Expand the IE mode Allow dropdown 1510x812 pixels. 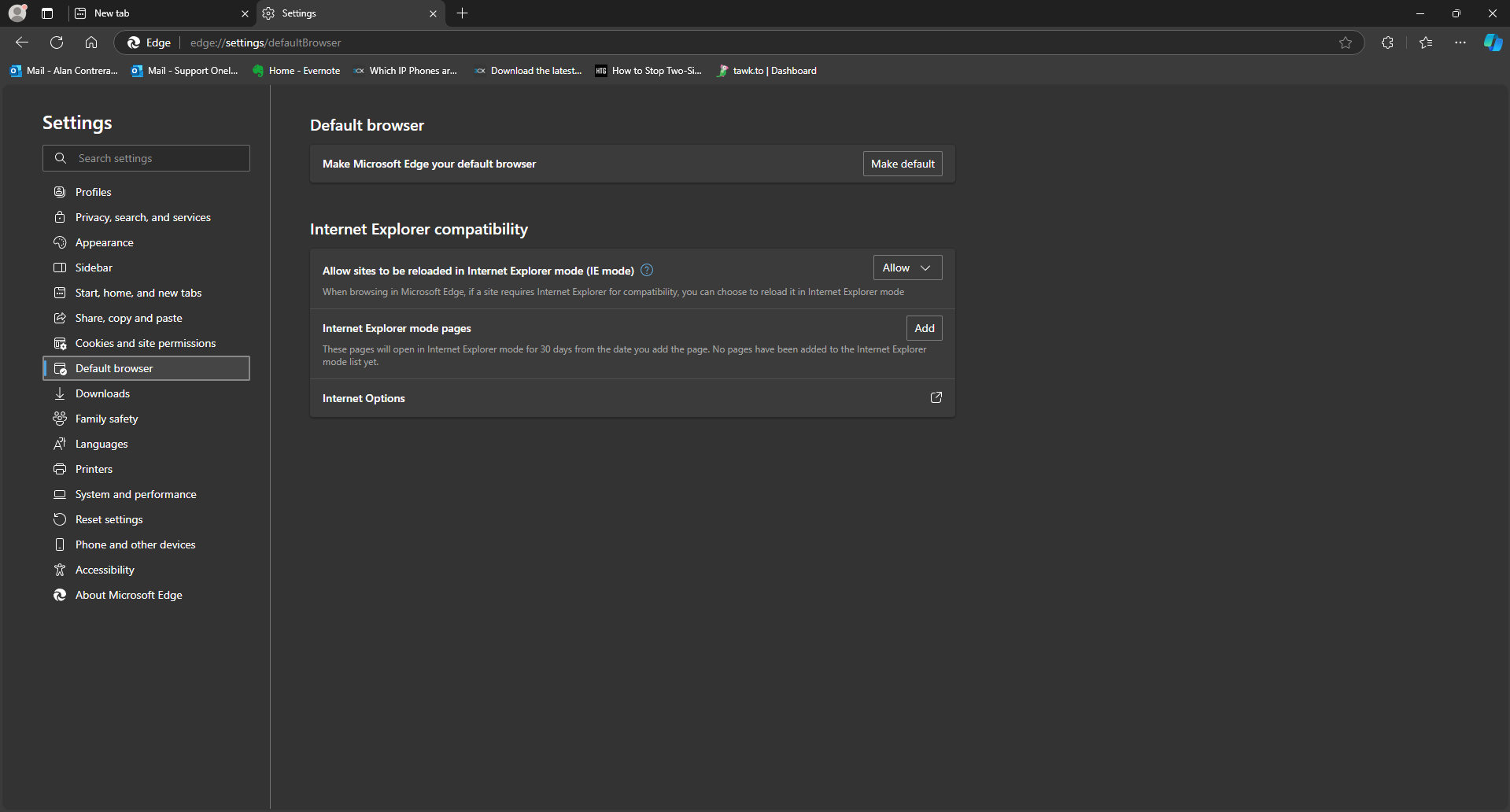(907, 268)
